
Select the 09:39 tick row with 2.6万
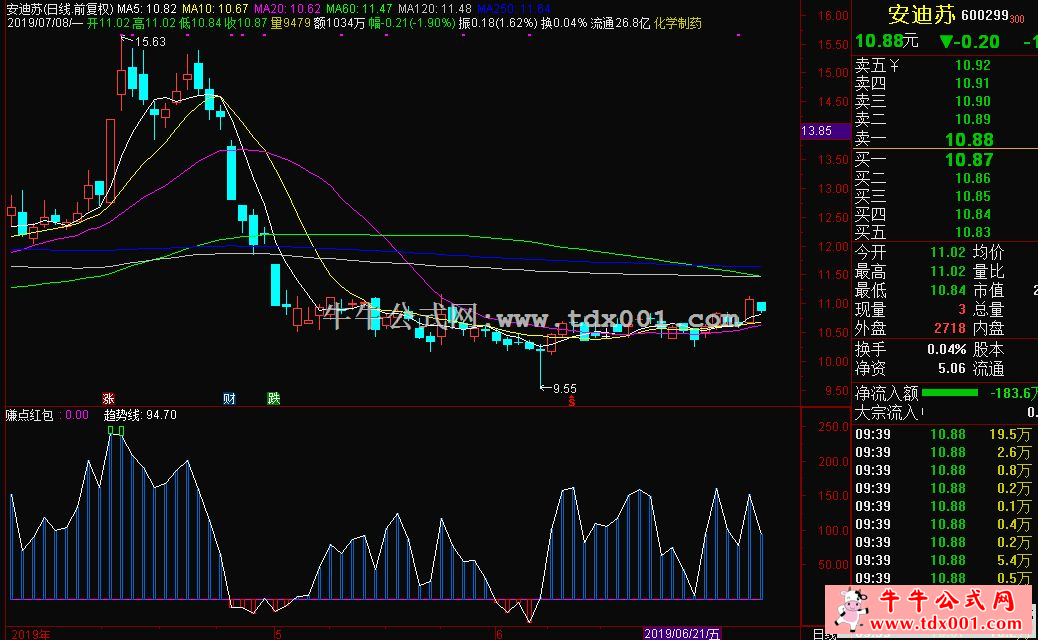pyautogui.click(x=945, y=452)
